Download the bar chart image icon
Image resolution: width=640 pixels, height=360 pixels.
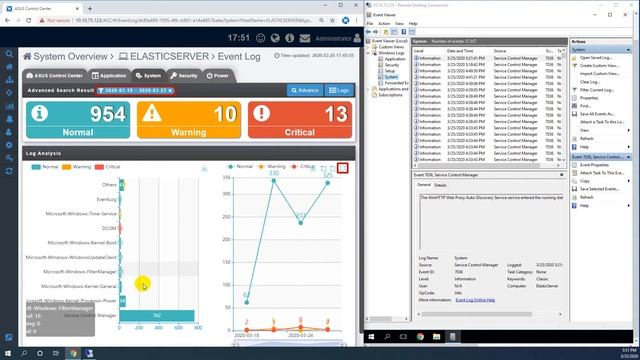[x=204, y=169]
